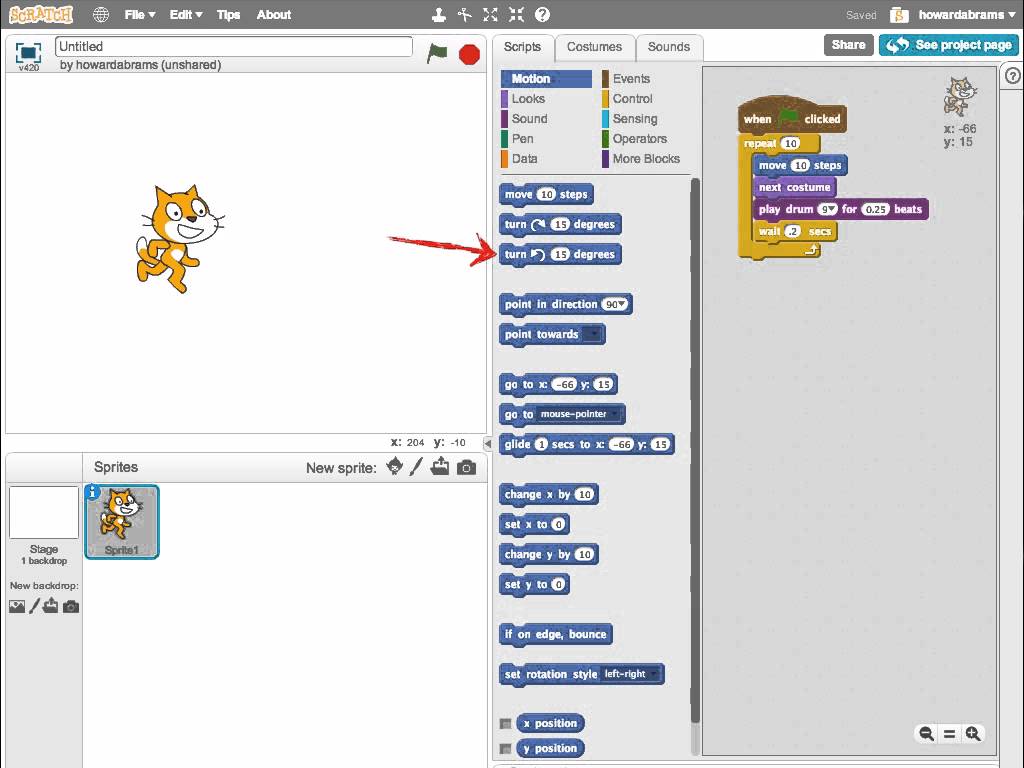1024x768 pixels.
Task: Open About from the menu bar
Action: point(274,14)
